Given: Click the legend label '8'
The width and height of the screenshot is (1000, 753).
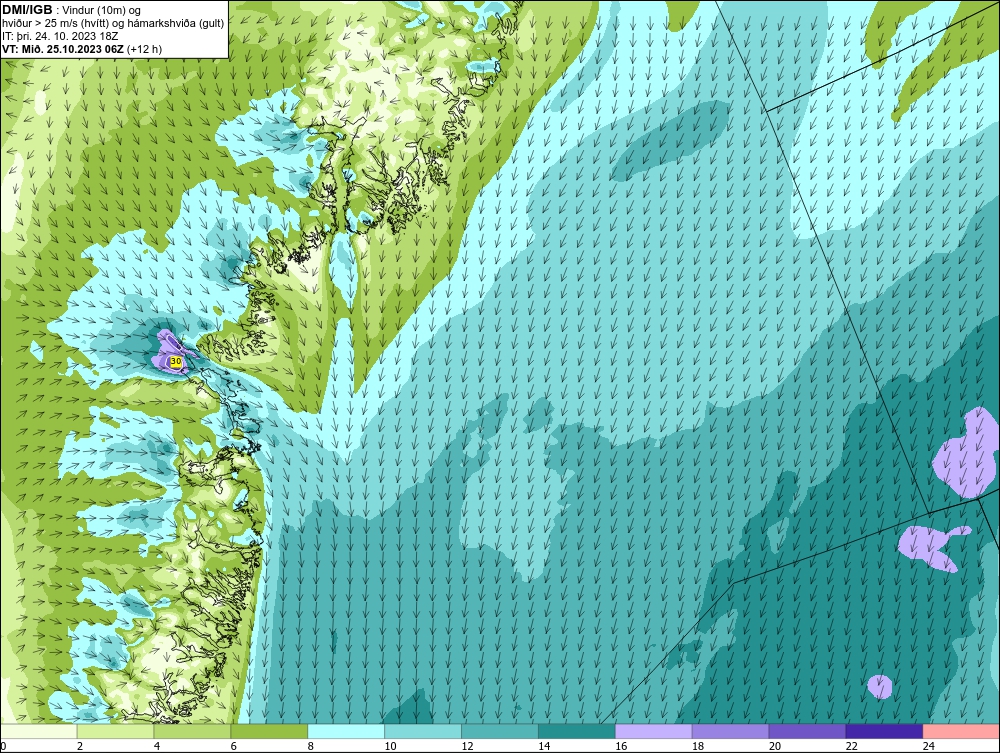Looking at the screenshot, I should tap(311, 746).
